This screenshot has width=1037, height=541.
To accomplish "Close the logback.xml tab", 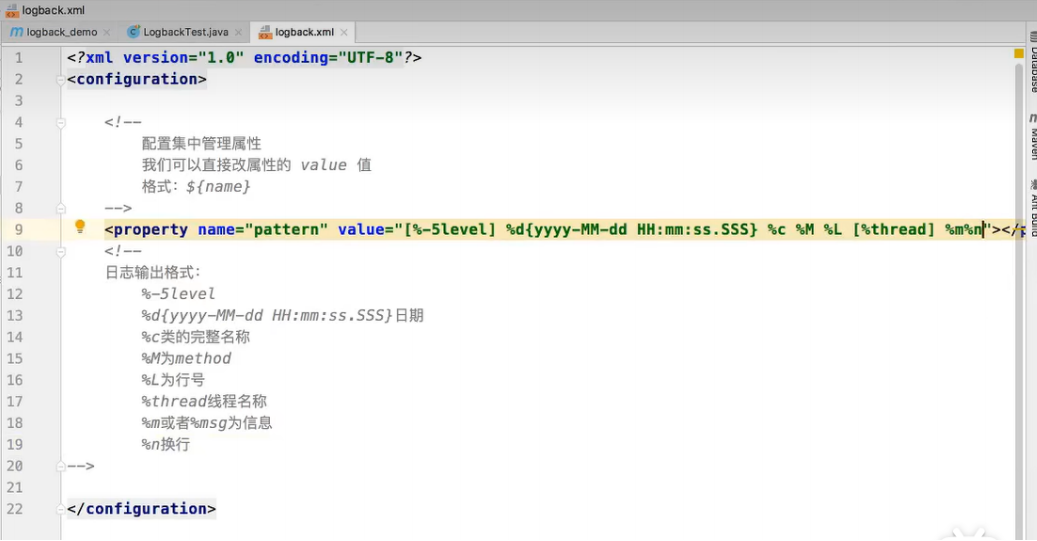I will [x=344, y=32].
